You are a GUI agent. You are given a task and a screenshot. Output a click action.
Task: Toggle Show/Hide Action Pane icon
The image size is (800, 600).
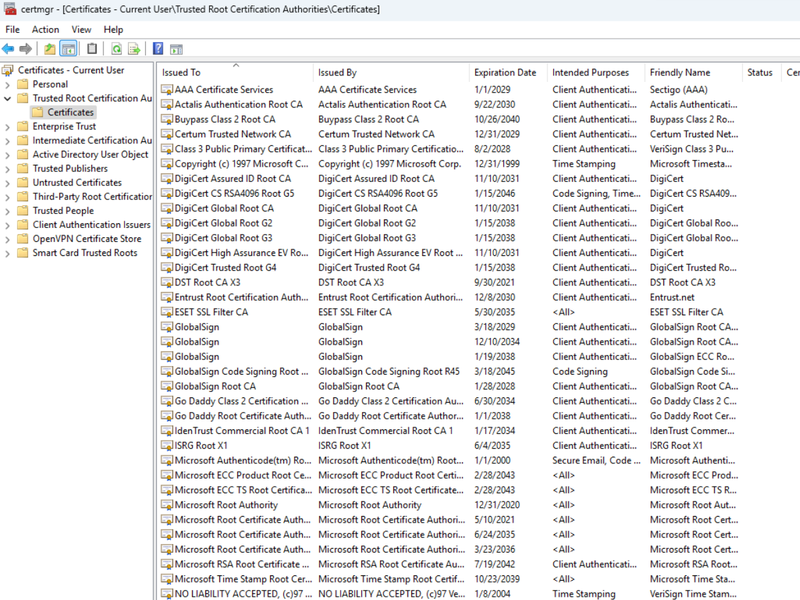[x=176, y=49]
